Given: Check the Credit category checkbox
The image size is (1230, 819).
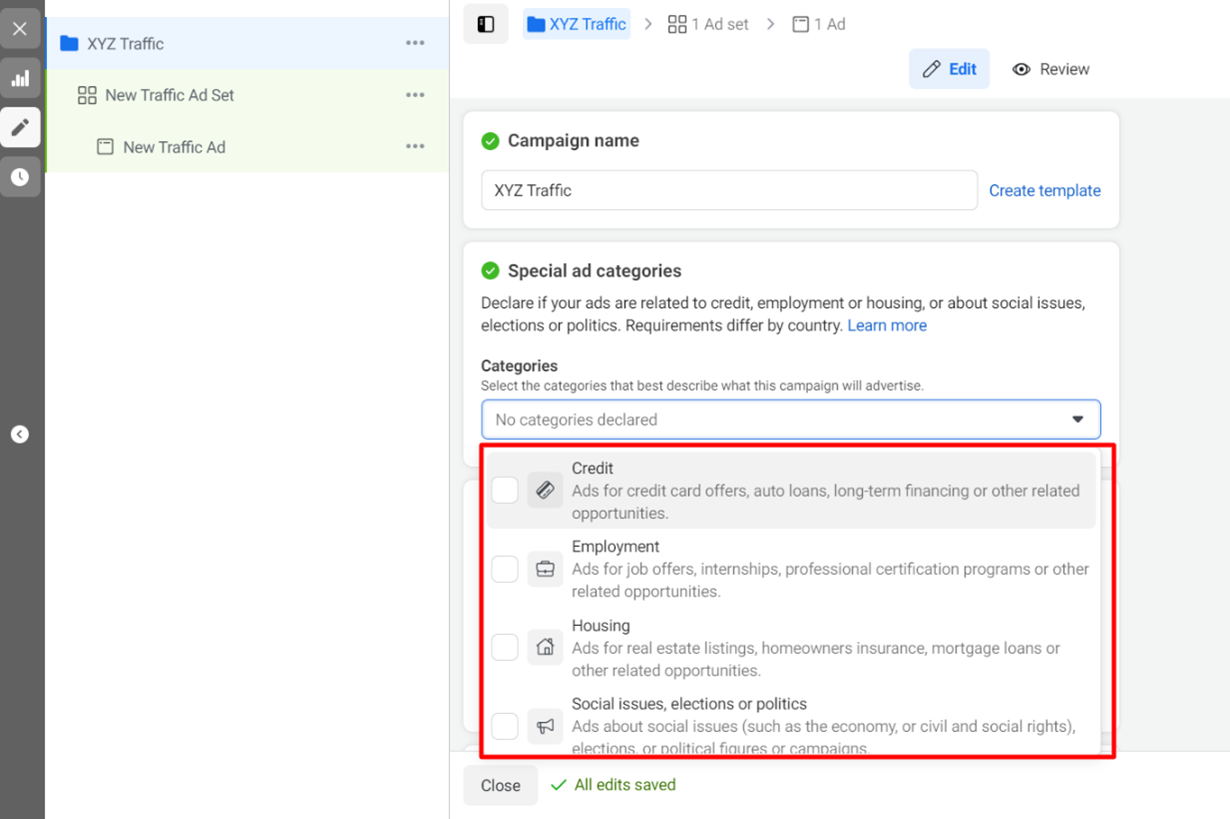Looking at the screenshot, I should coord(505,490).
